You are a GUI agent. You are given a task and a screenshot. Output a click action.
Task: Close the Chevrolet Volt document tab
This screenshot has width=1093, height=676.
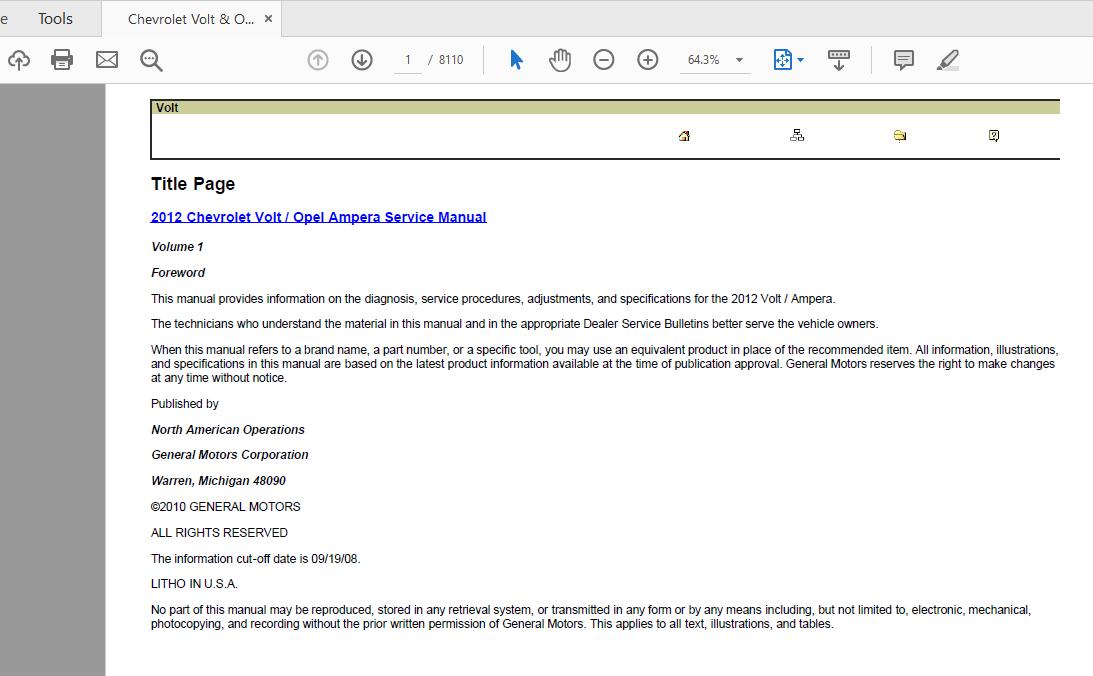(268, 20)
